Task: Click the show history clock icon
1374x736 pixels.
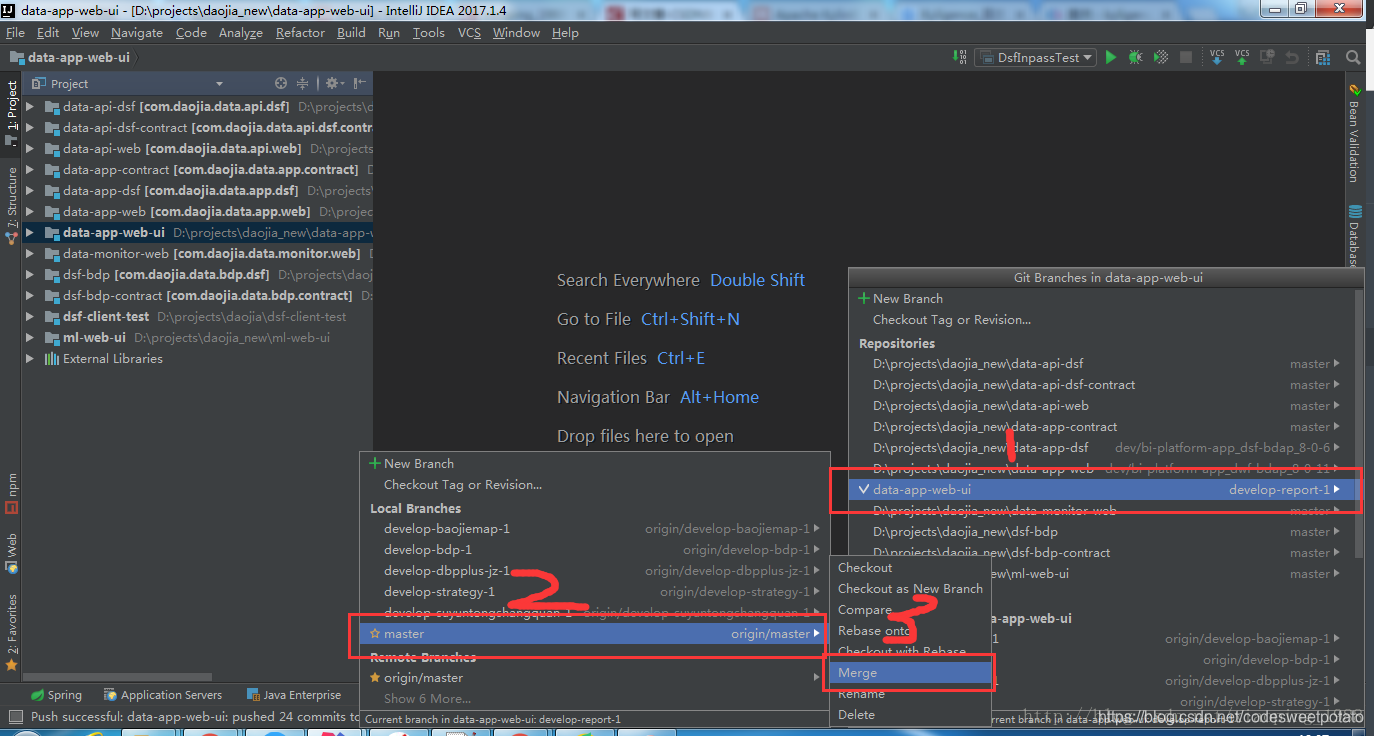Action: click(1268, 58)
